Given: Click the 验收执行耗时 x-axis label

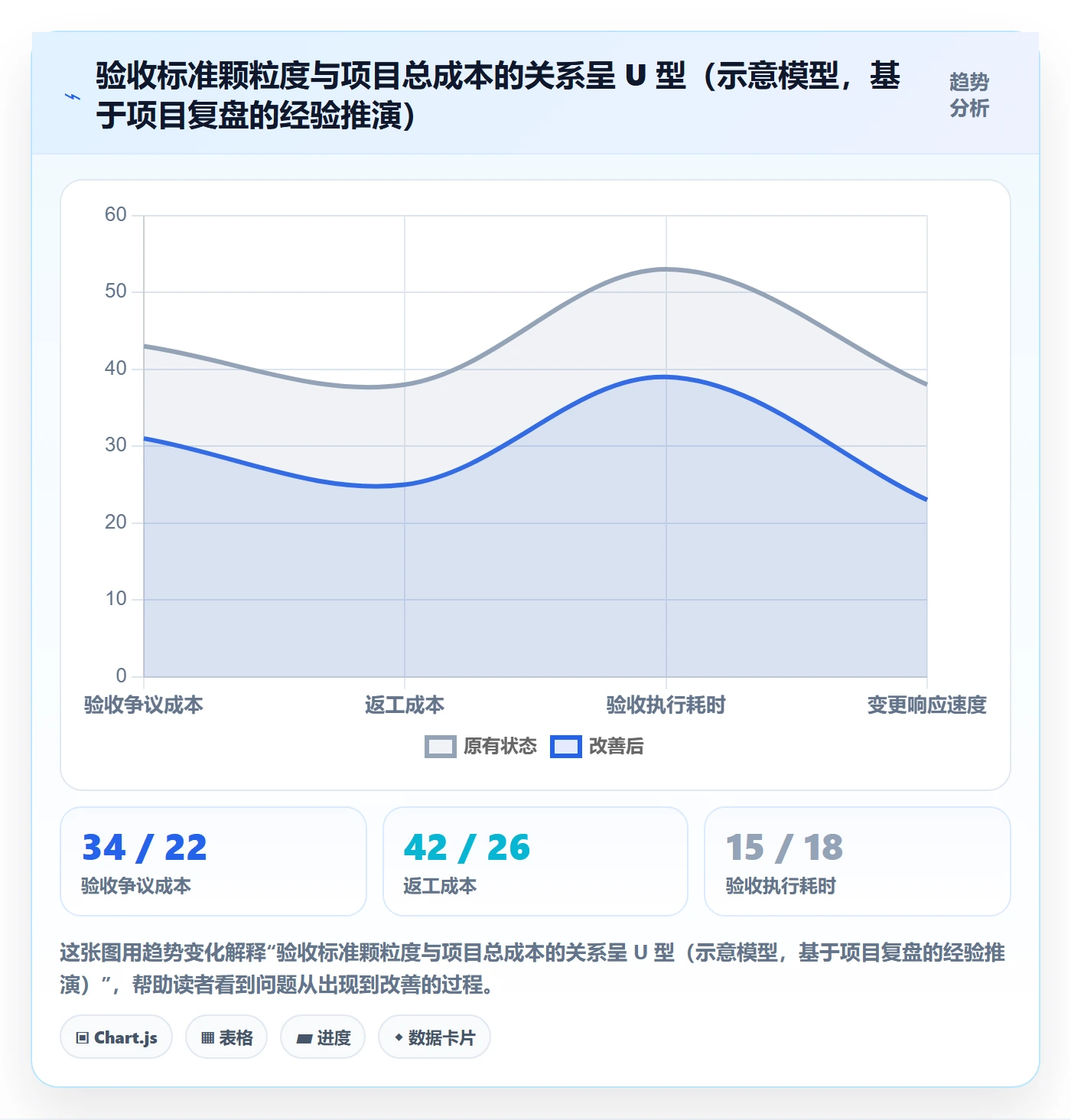Looking at the screenshot, I should (666, 705).
